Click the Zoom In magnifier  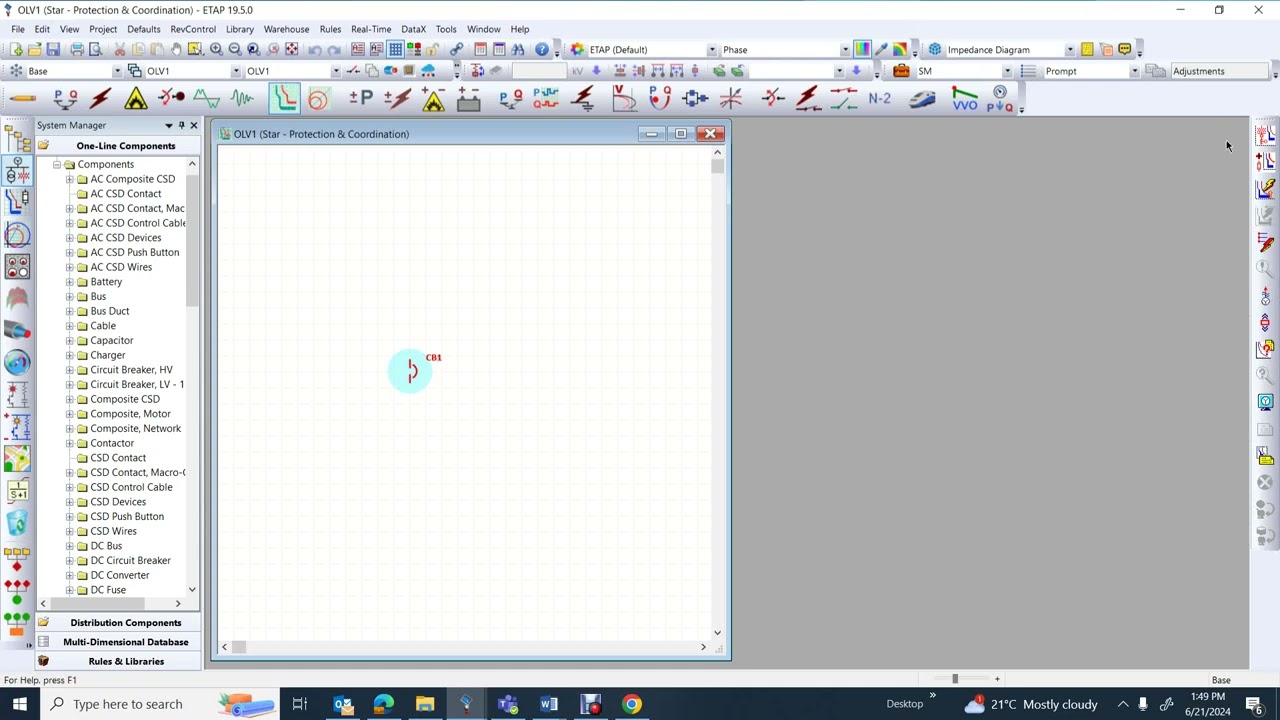tap(216, 49)
